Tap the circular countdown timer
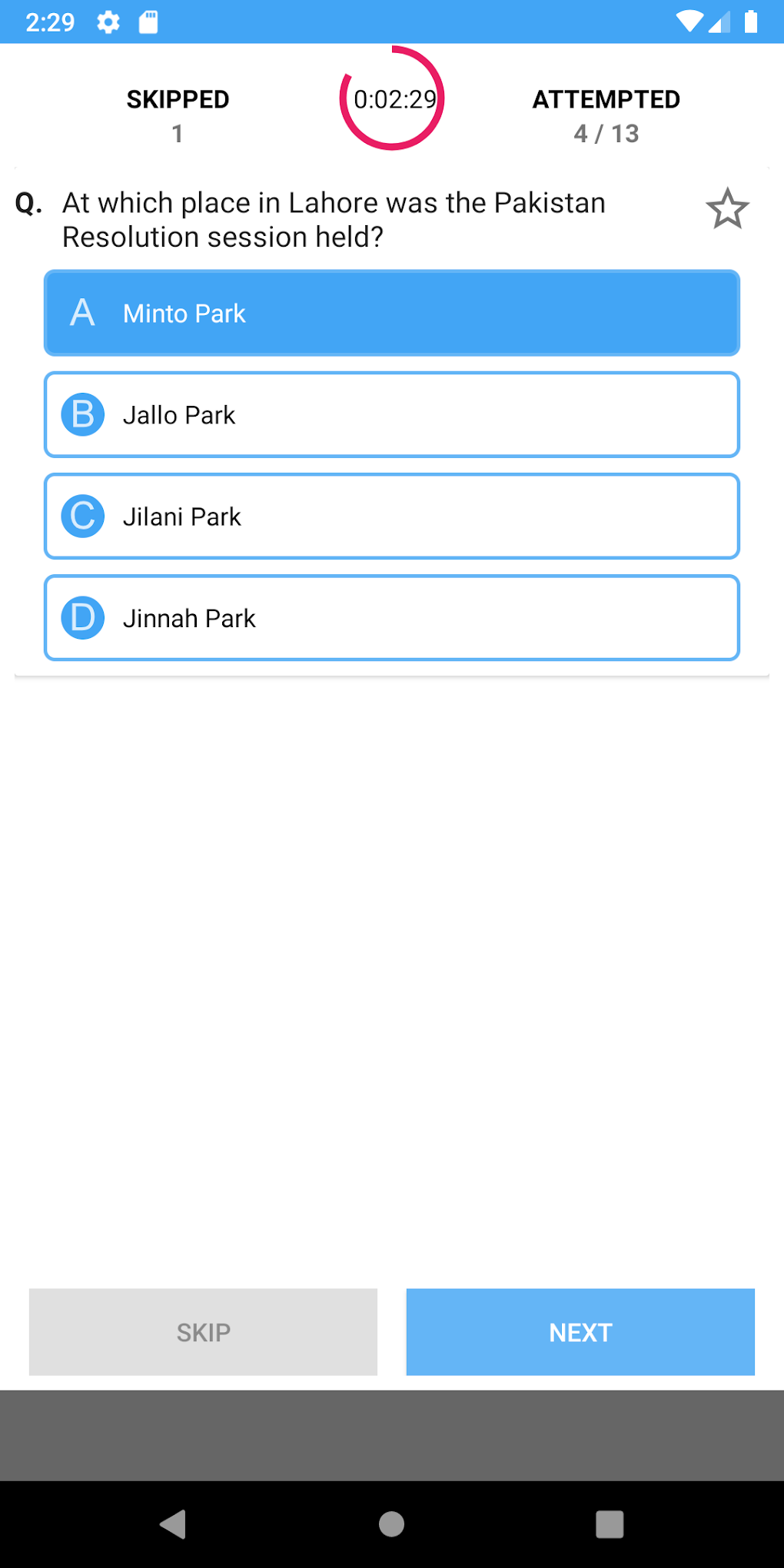This screenshot has width=784, height=1568. click(393, 99)
